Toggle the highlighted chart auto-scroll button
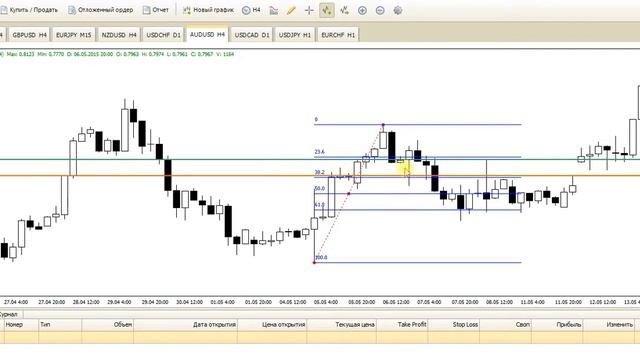The height and width of the screenshot is (360, 640). tap(327, 11)
